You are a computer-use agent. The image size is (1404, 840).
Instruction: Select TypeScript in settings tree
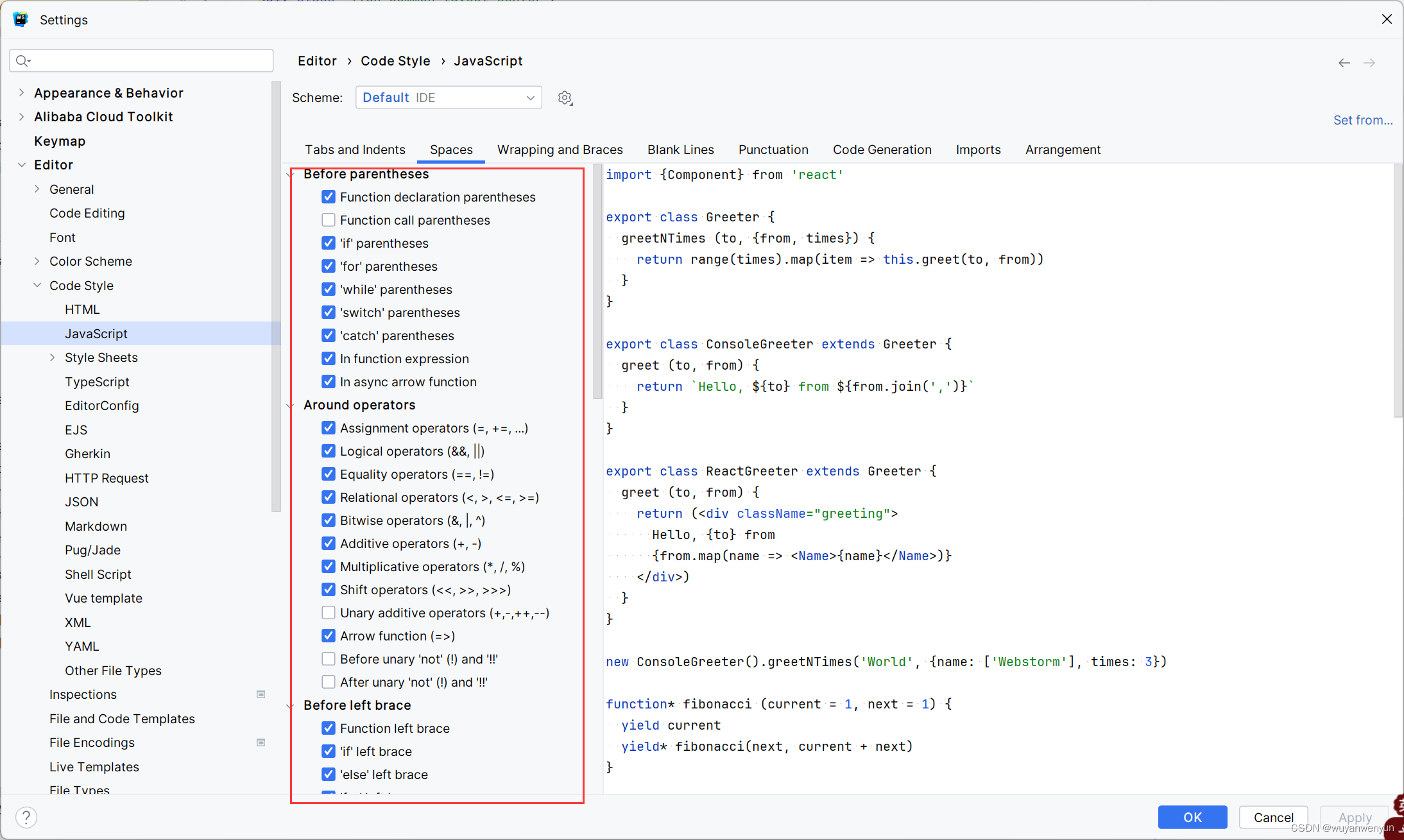pos(97,382)
